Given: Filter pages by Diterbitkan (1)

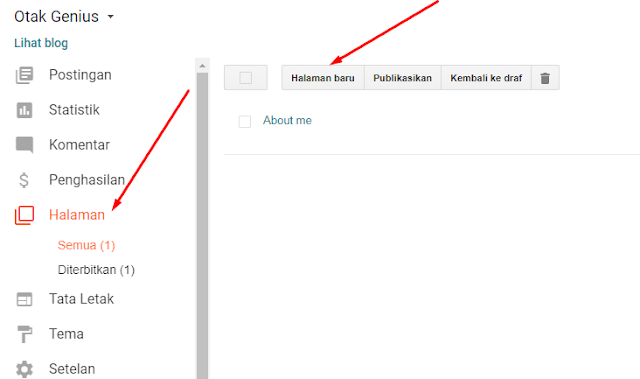Looking at the screenshot, I should 96,270.
